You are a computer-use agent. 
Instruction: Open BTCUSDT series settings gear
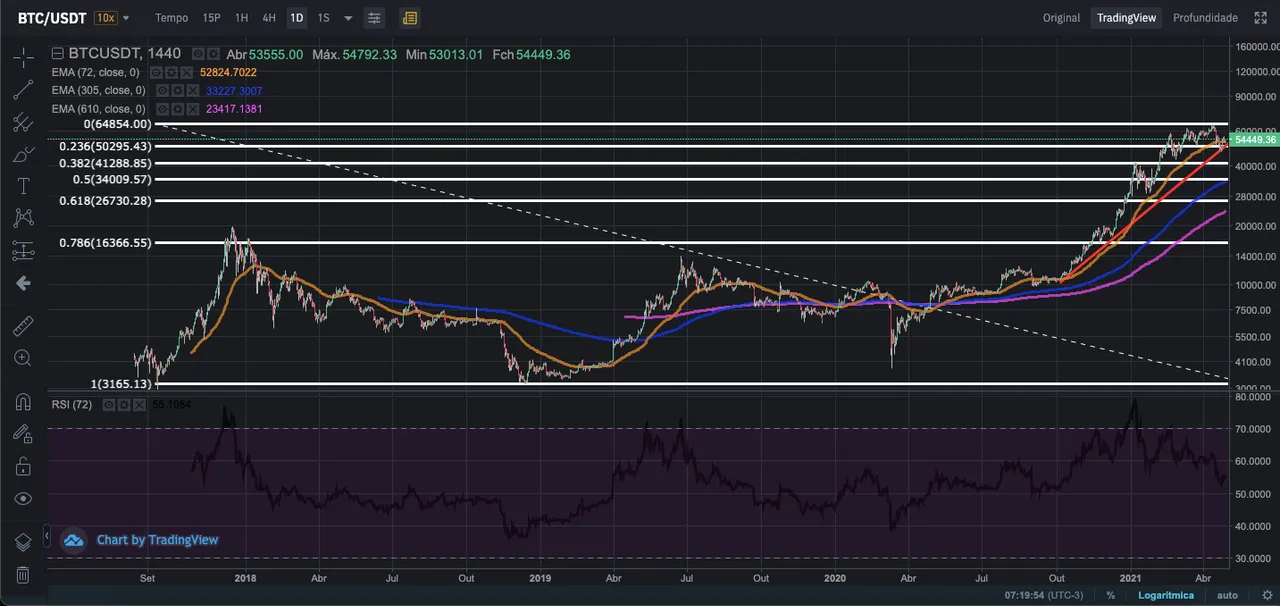213,54
